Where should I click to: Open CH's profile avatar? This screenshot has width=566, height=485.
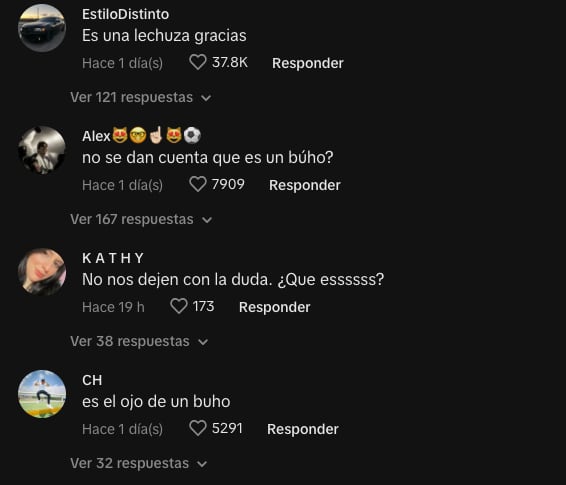(42, 394)
